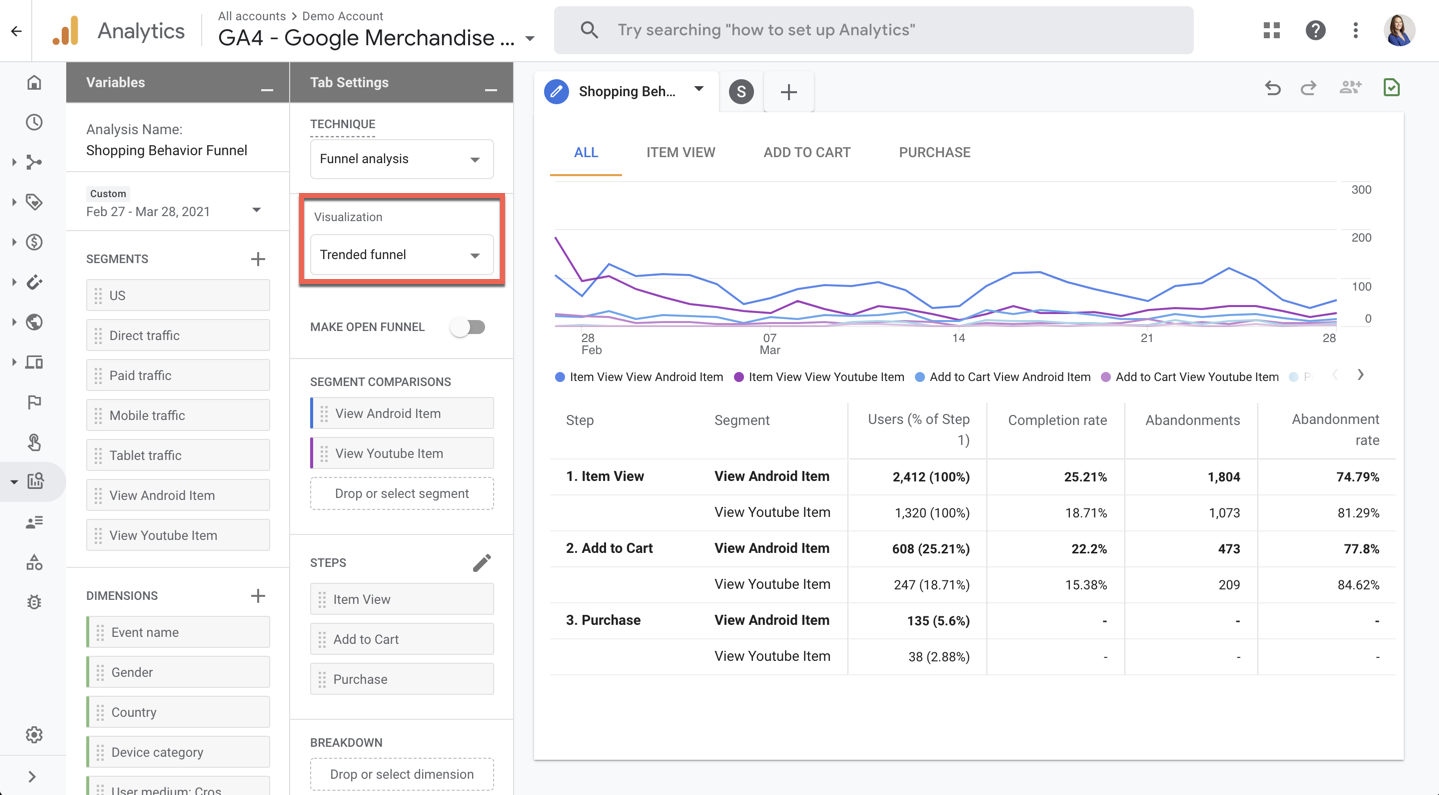Redo the last change
The height and width of the screenshot is (795, 1439).
pyautogui.click(x=1308, y=88)
